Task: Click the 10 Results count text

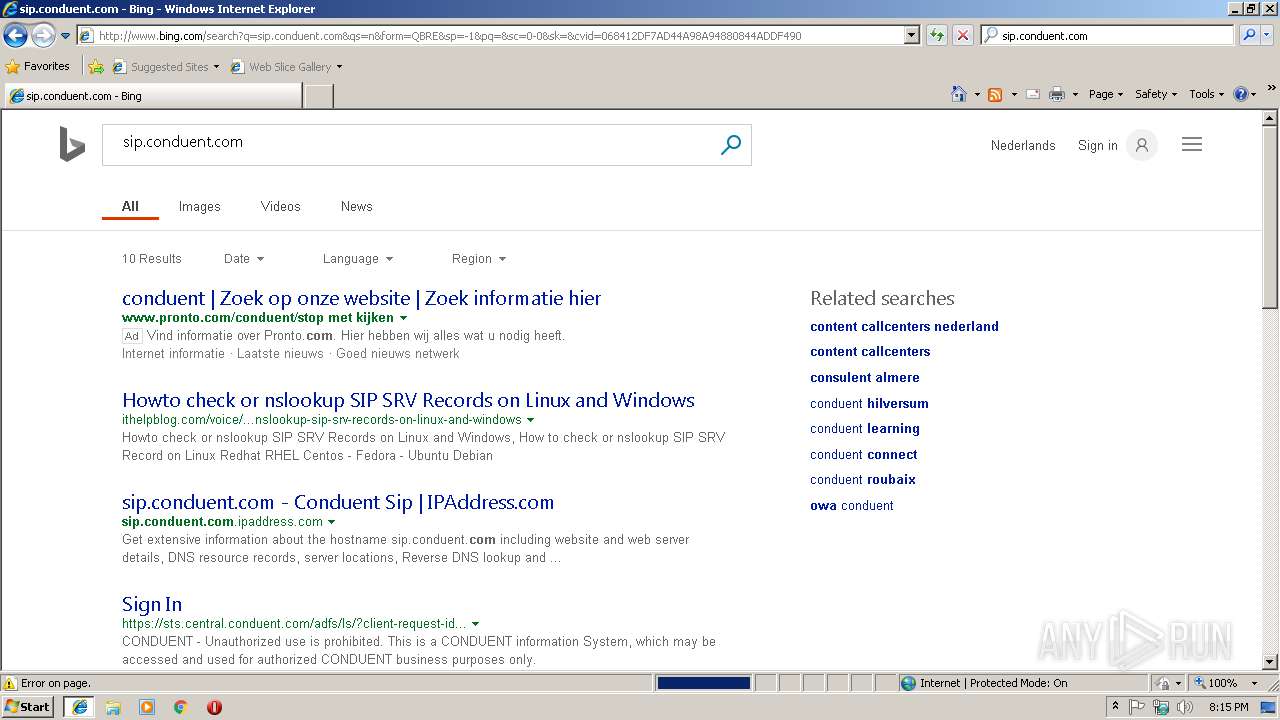Action: [152, 258]
